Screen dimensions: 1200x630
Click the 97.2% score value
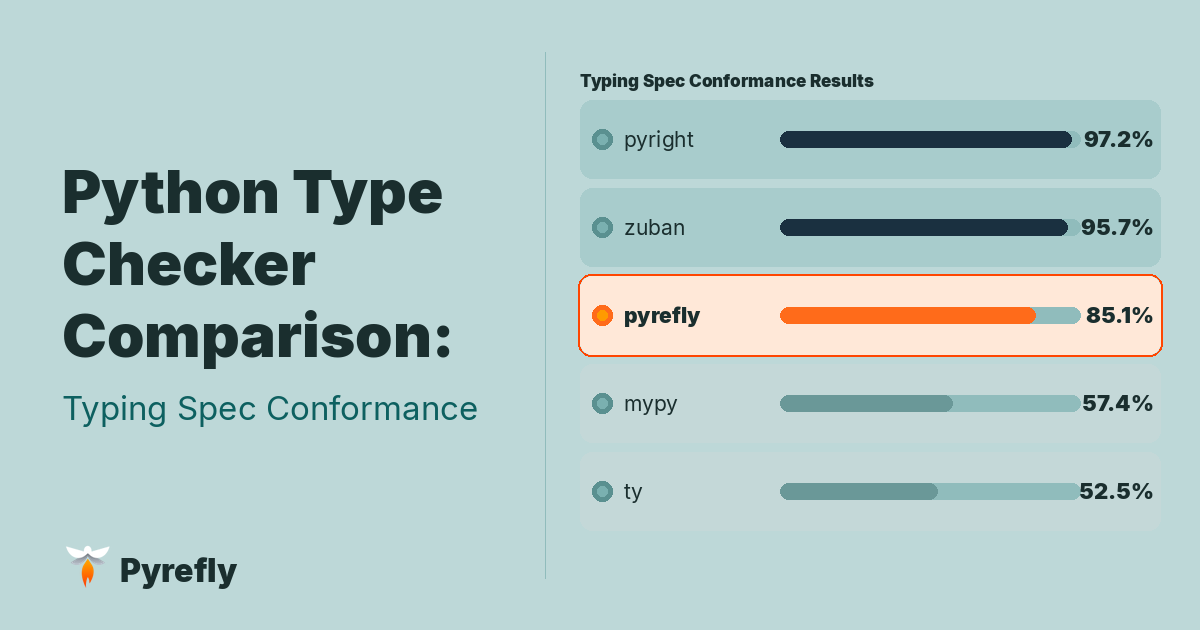1118,140
